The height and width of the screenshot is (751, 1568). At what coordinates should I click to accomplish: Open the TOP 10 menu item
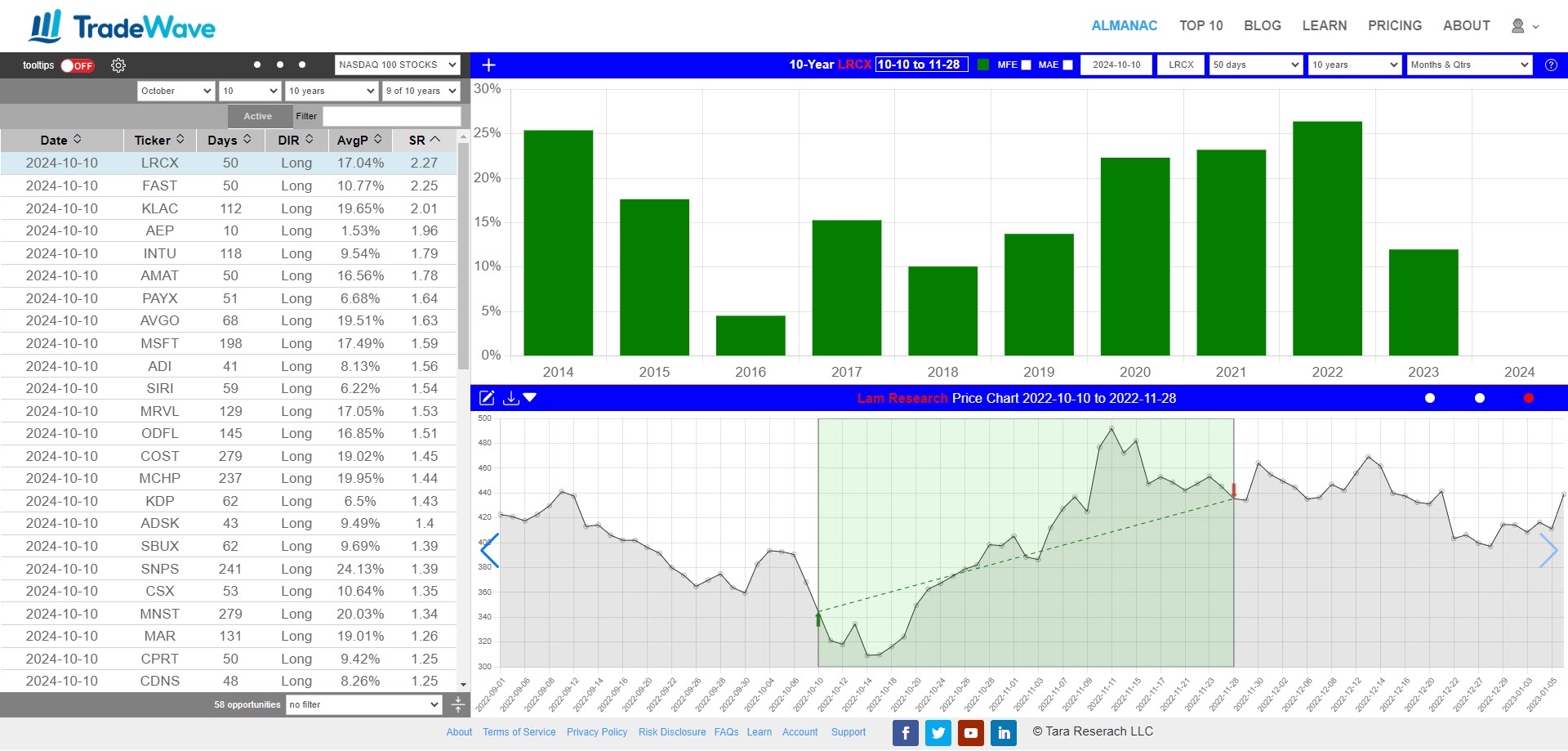[x=1200, y=26]
